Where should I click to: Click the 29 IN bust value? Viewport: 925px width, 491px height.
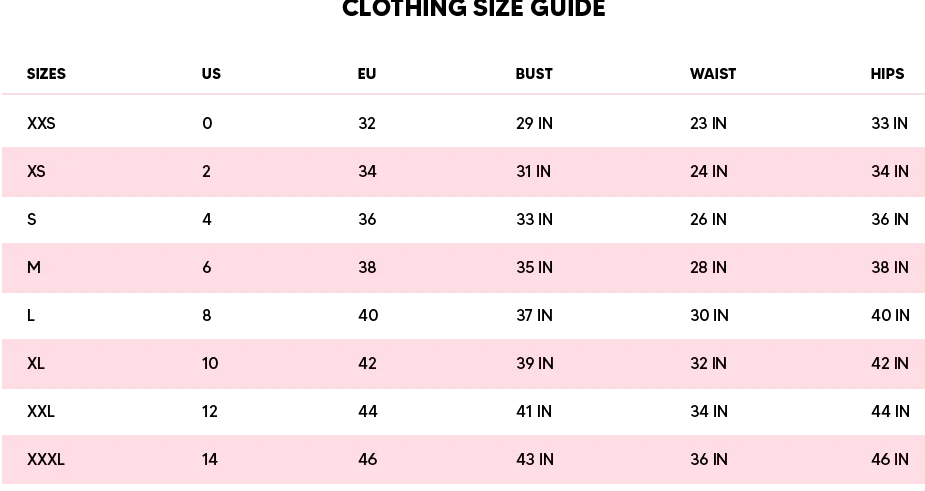[534, 123]
